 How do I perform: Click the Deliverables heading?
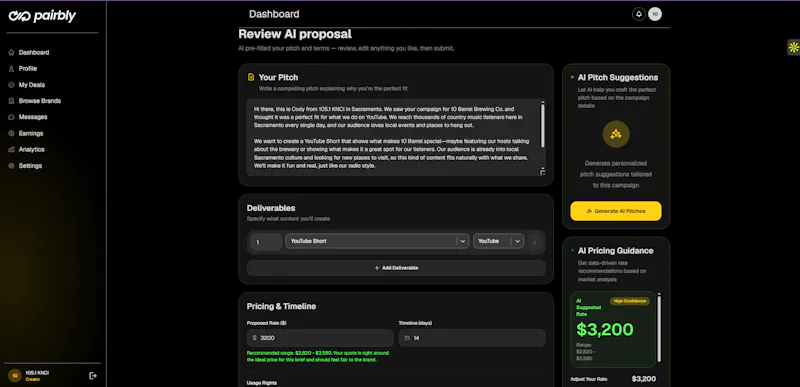(271, 208)
